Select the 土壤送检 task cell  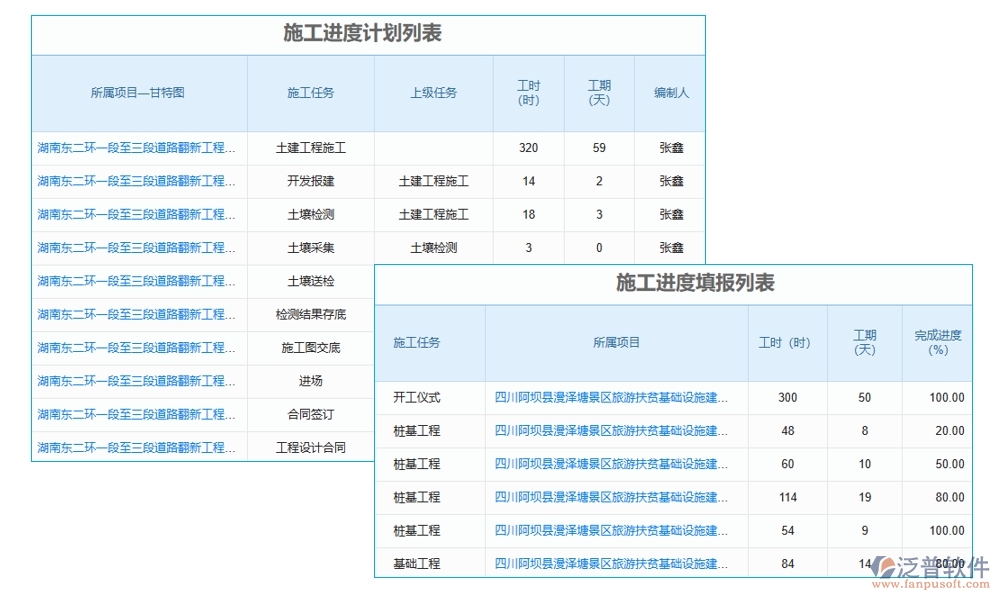(312, 281)
